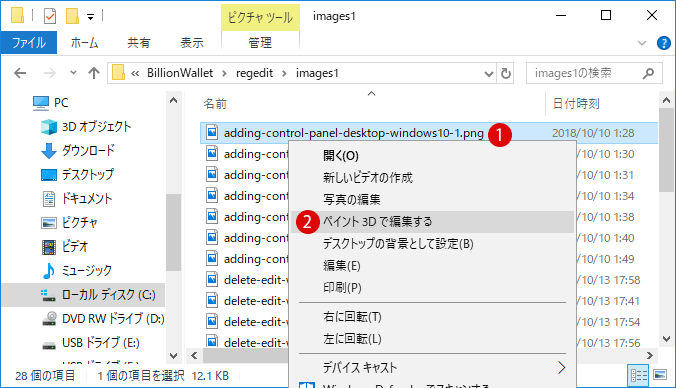Click the regedit breadcrumb
The image size is (676, 388).
tap(254, 73)
